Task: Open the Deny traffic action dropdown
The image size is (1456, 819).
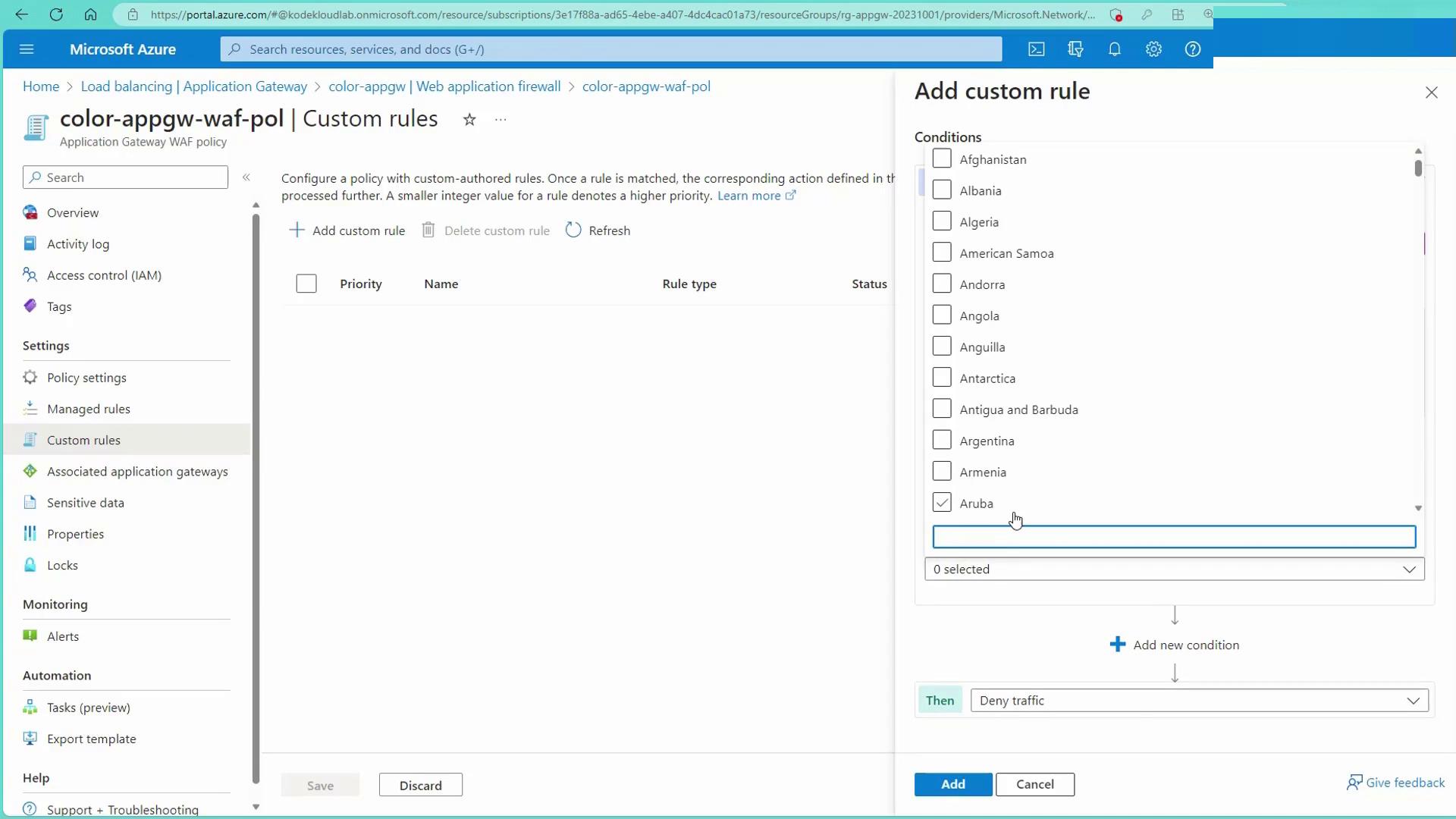Action: 1198,701
